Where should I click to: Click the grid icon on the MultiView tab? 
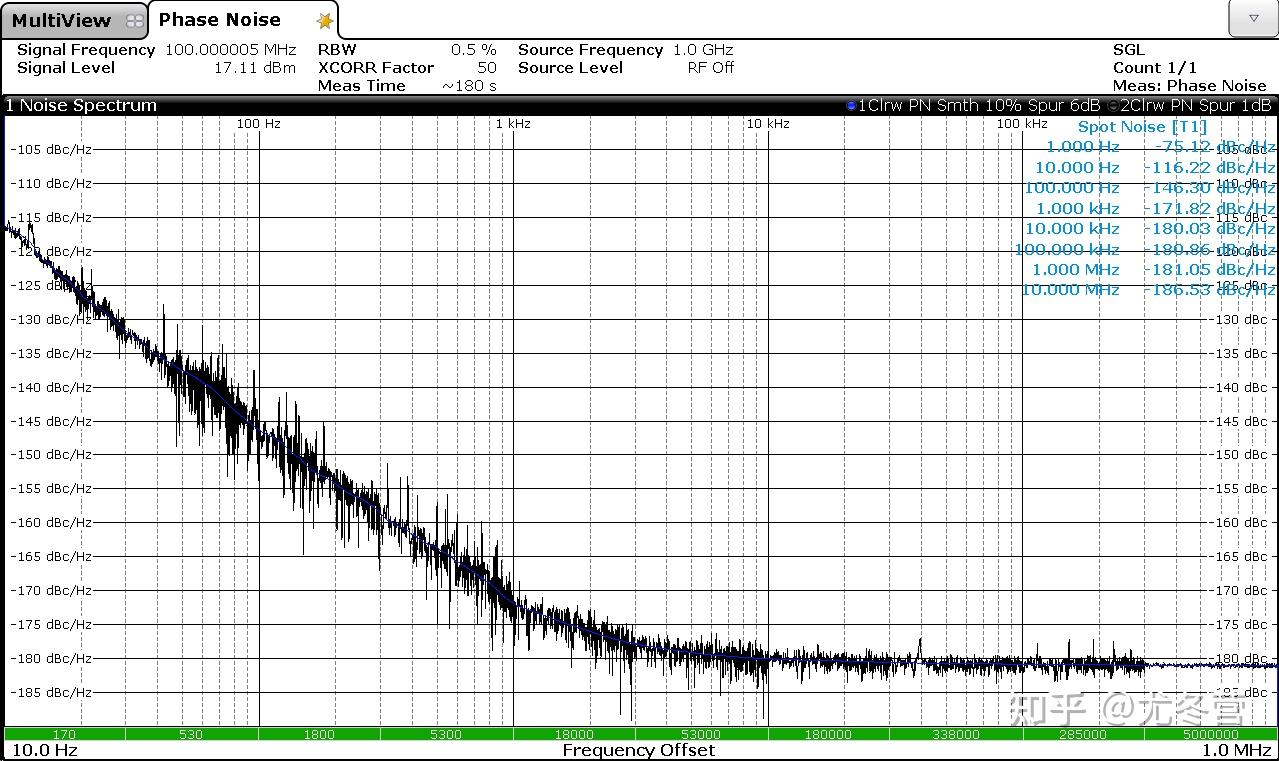pos(133,19)
